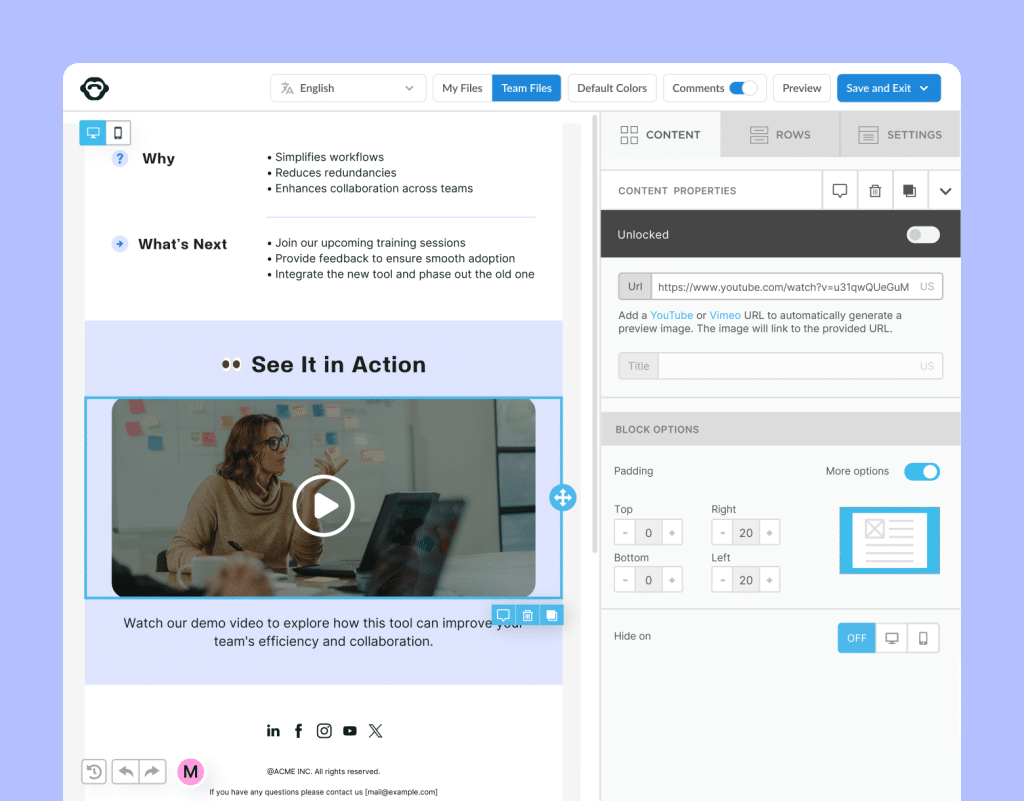Open the comment icon in Content Properties
The width and height of the screenshot is (1024, 801).
(x=840, y=190)
